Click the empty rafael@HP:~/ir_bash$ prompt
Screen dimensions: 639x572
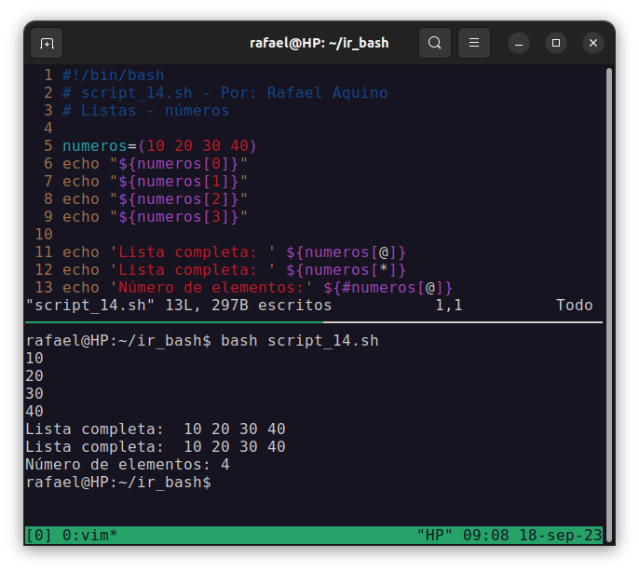pos(118,482)
